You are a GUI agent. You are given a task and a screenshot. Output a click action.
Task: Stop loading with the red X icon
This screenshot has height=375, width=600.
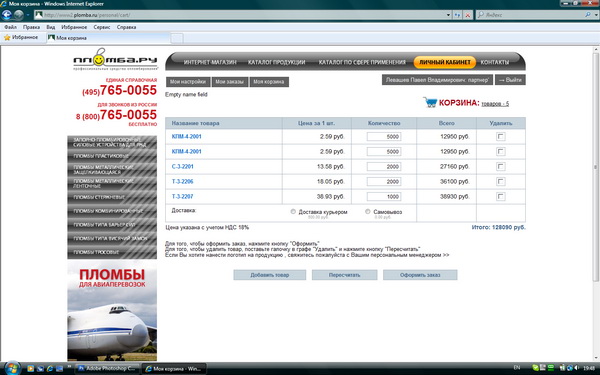pos(468,15)
